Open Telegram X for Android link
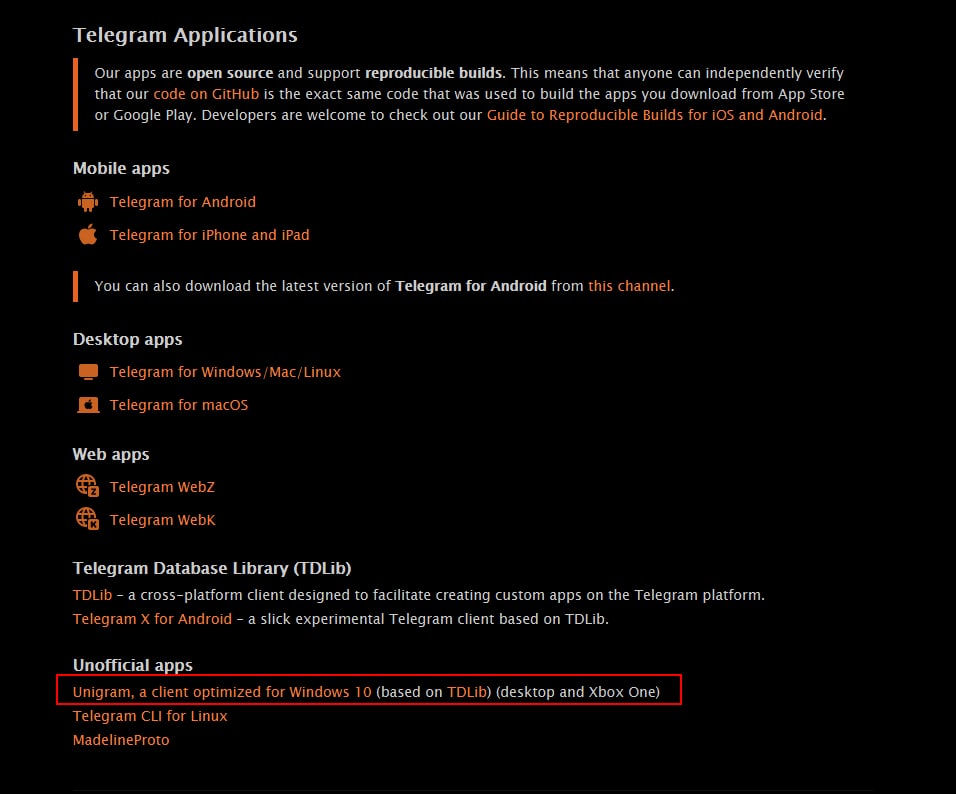Screen dimensions: 956x794 pos(152,619)
